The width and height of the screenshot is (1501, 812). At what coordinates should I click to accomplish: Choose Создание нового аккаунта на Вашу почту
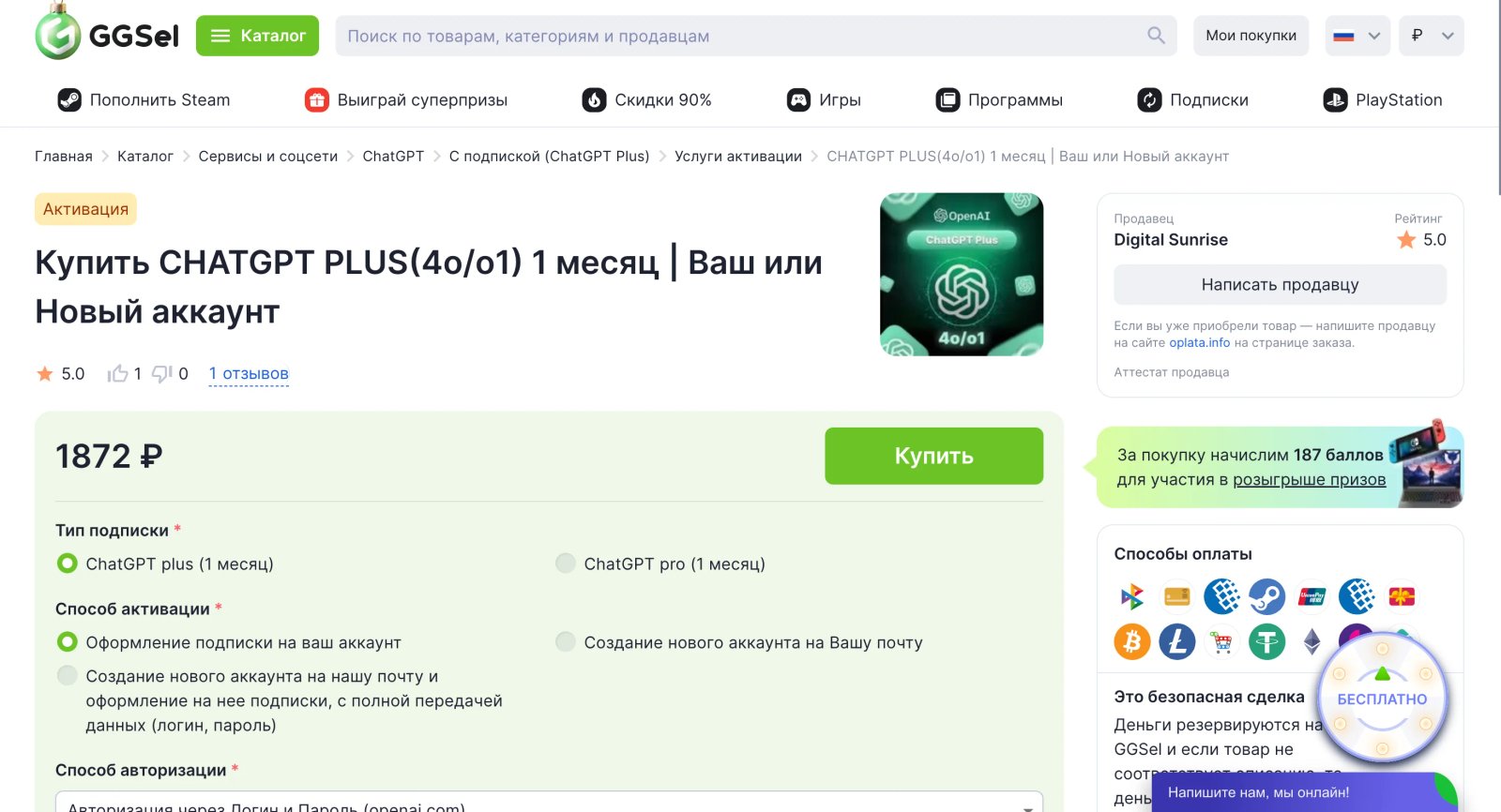(739, 642)
